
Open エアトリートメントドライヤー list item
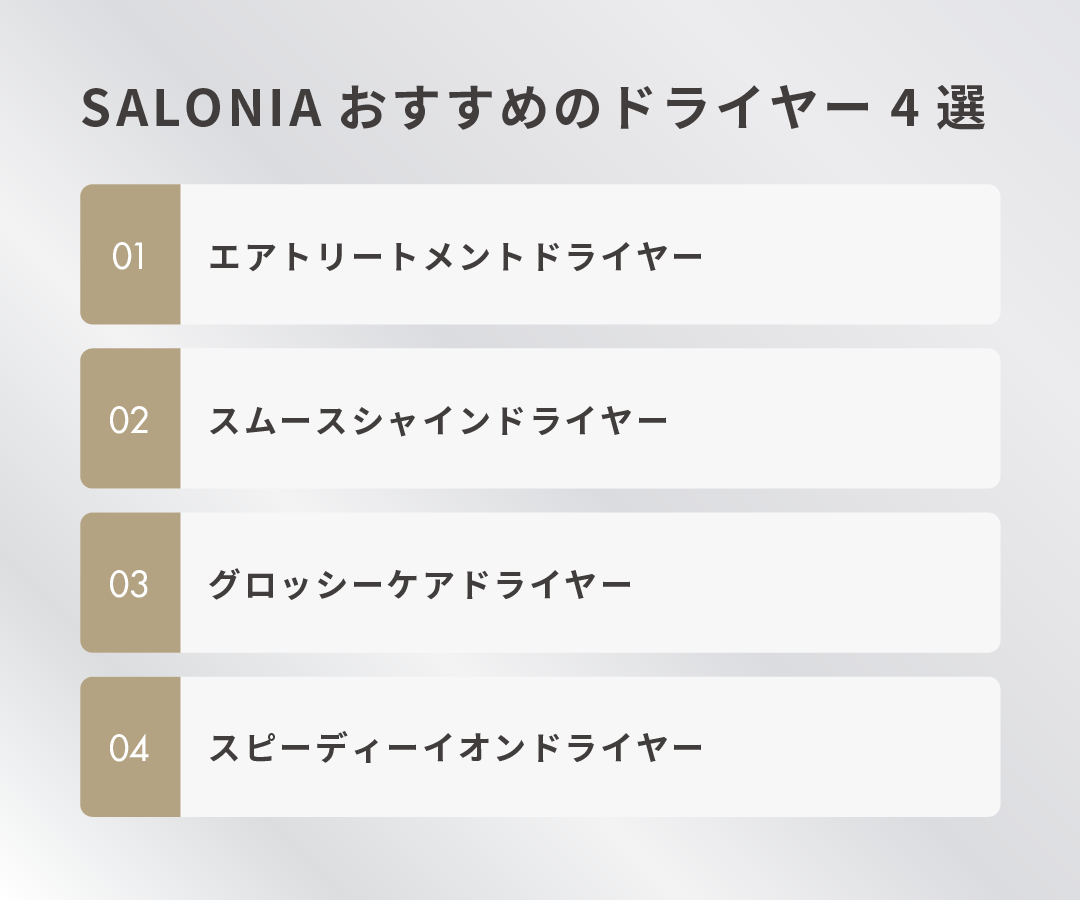(x=456, y=257)
